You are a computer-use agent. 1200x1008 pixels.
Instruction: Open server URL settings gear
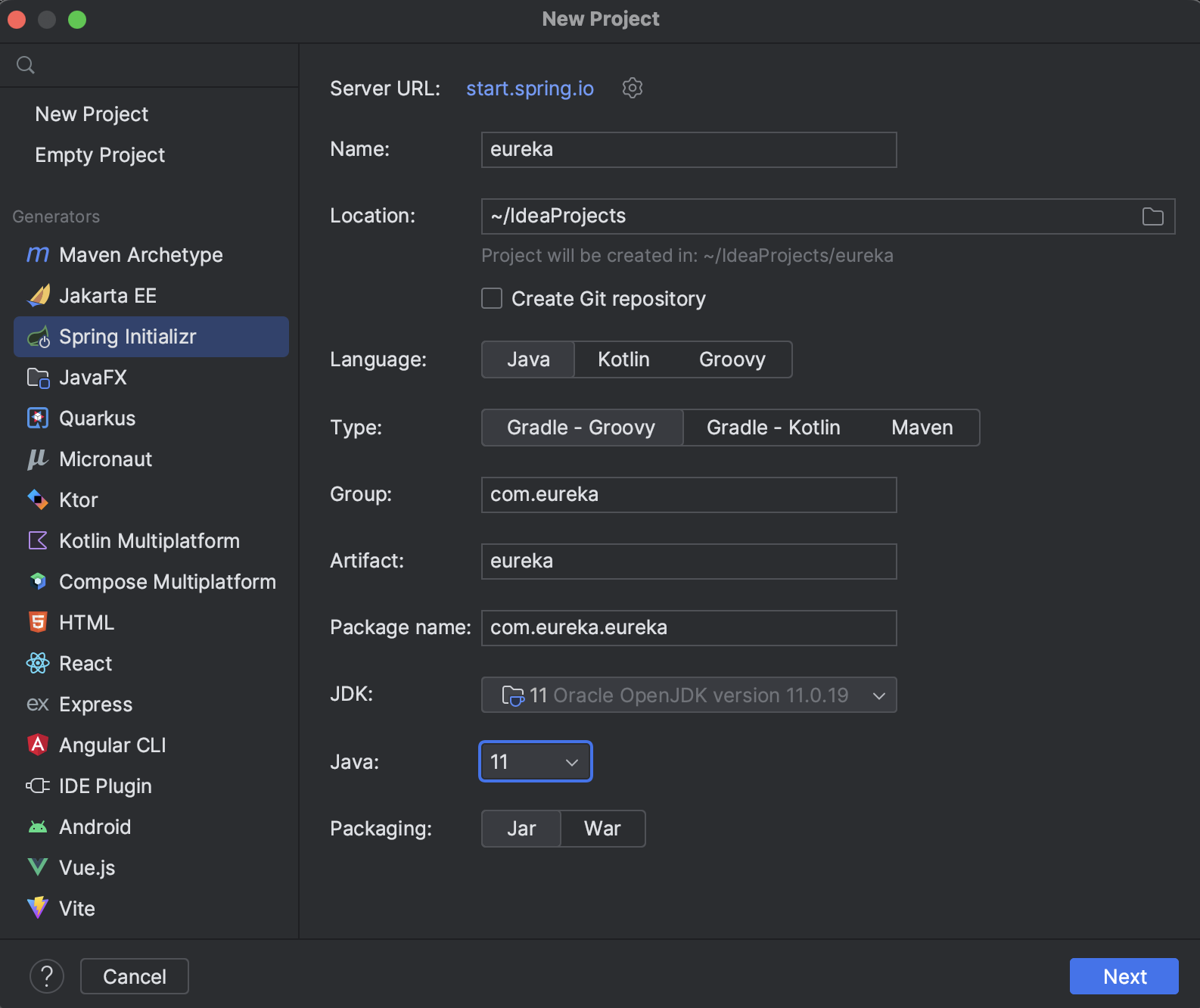pyautogui.click(x=633, y=88)
